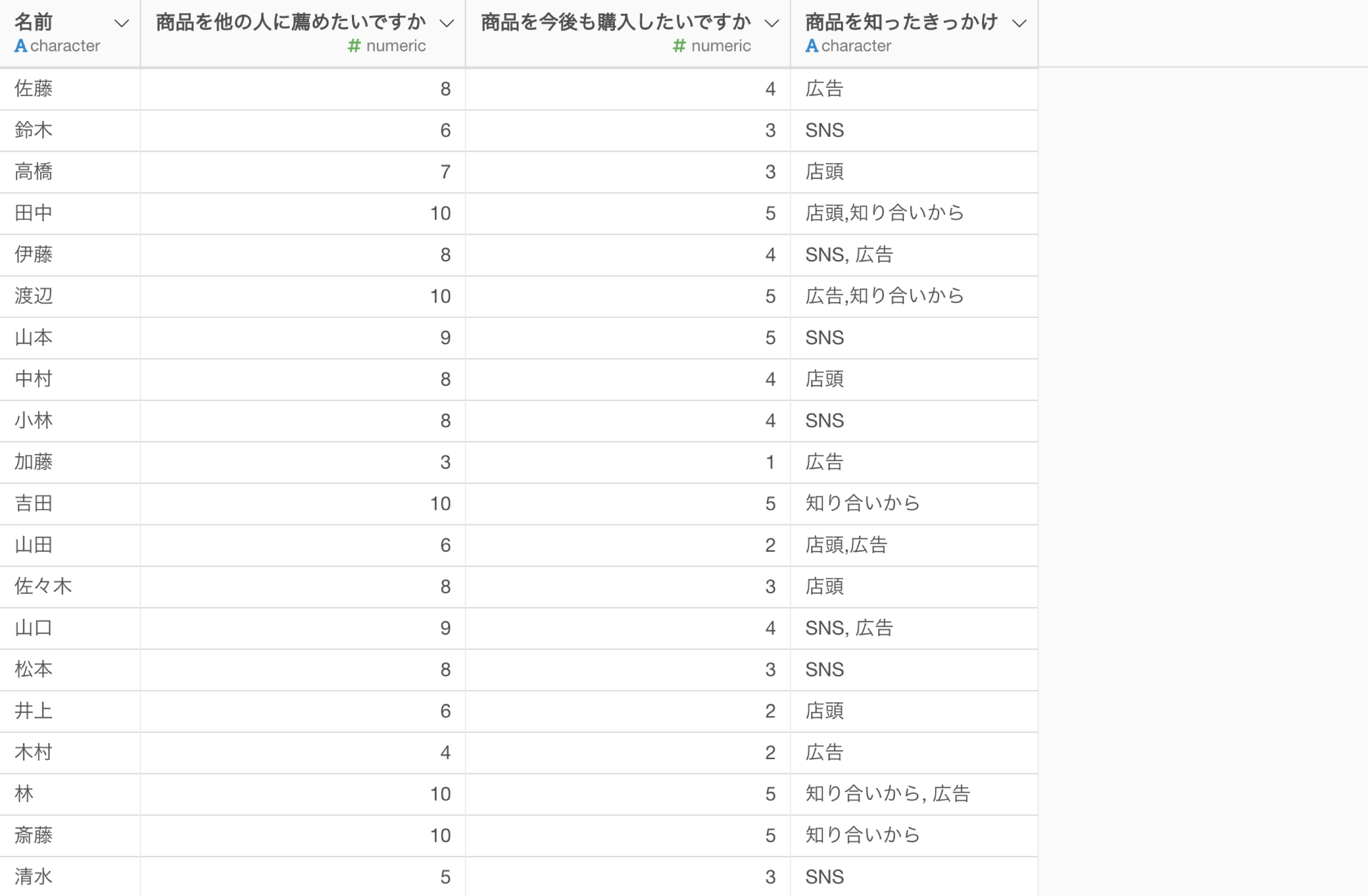Click numeric type icon under 商品を他の人に薦めたいですか
The width and height of the screenshot is (1368, 896).
(354, 45)
